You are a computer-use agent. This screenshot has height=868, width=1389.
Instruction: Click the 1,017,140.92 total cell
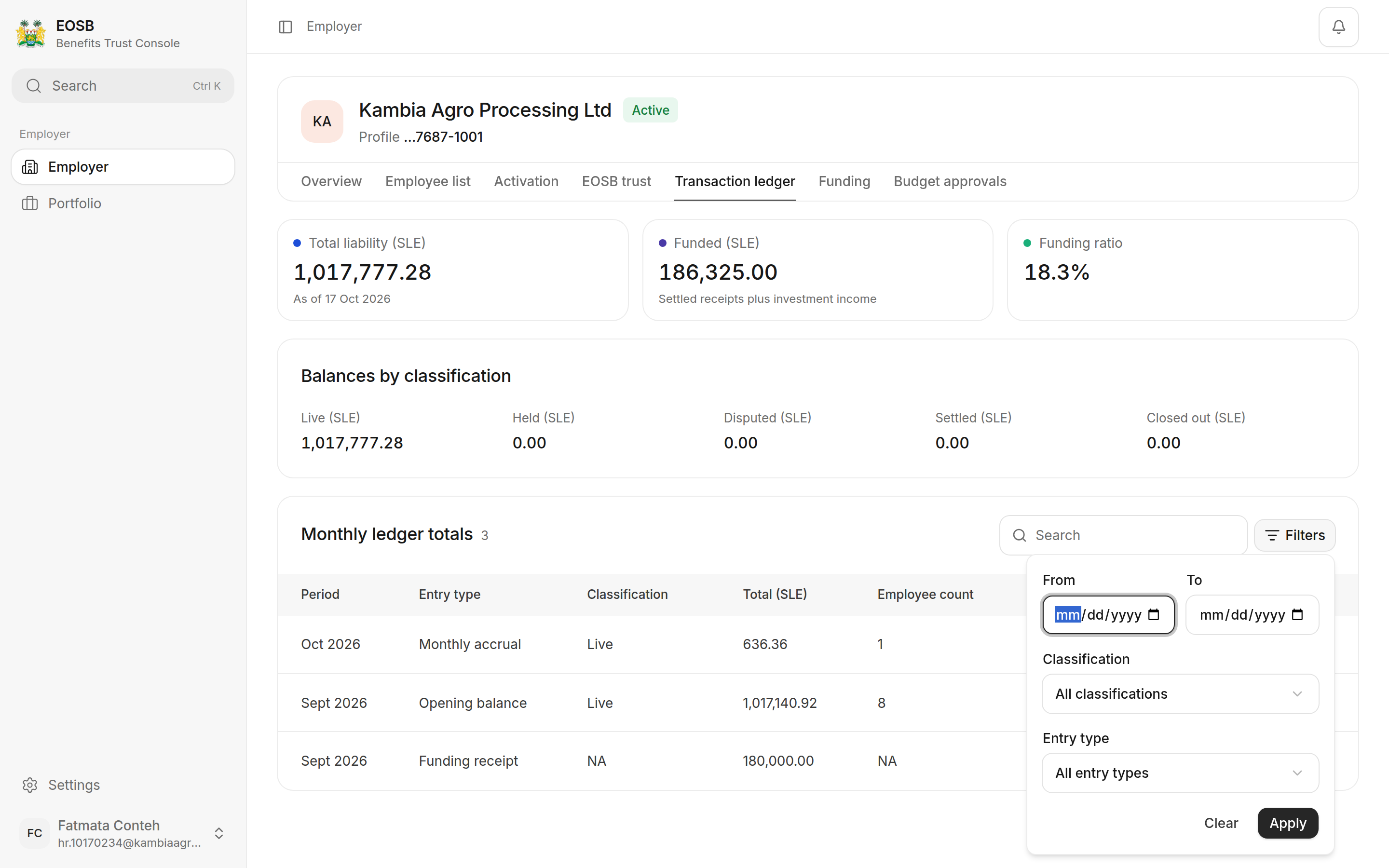(x=779, y=703)
